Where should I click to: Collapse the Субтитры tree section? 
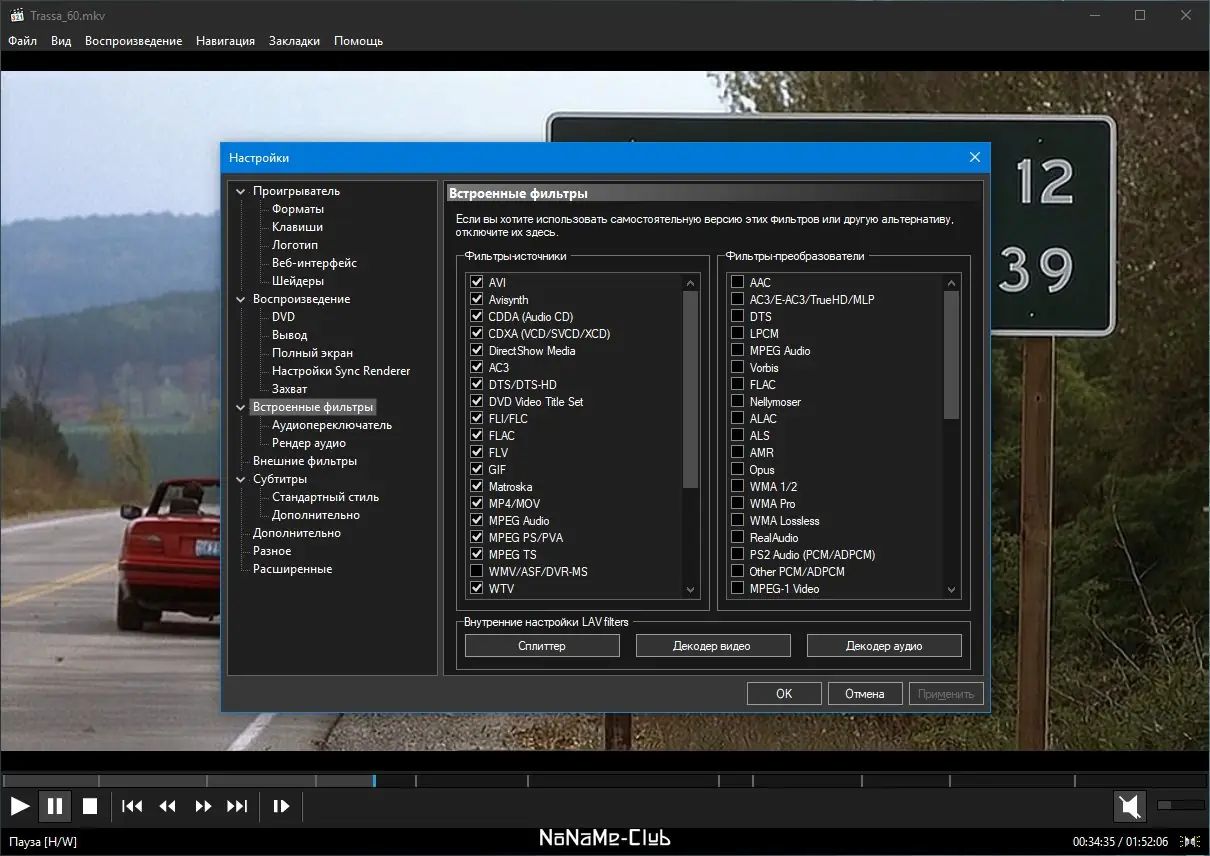241,479
